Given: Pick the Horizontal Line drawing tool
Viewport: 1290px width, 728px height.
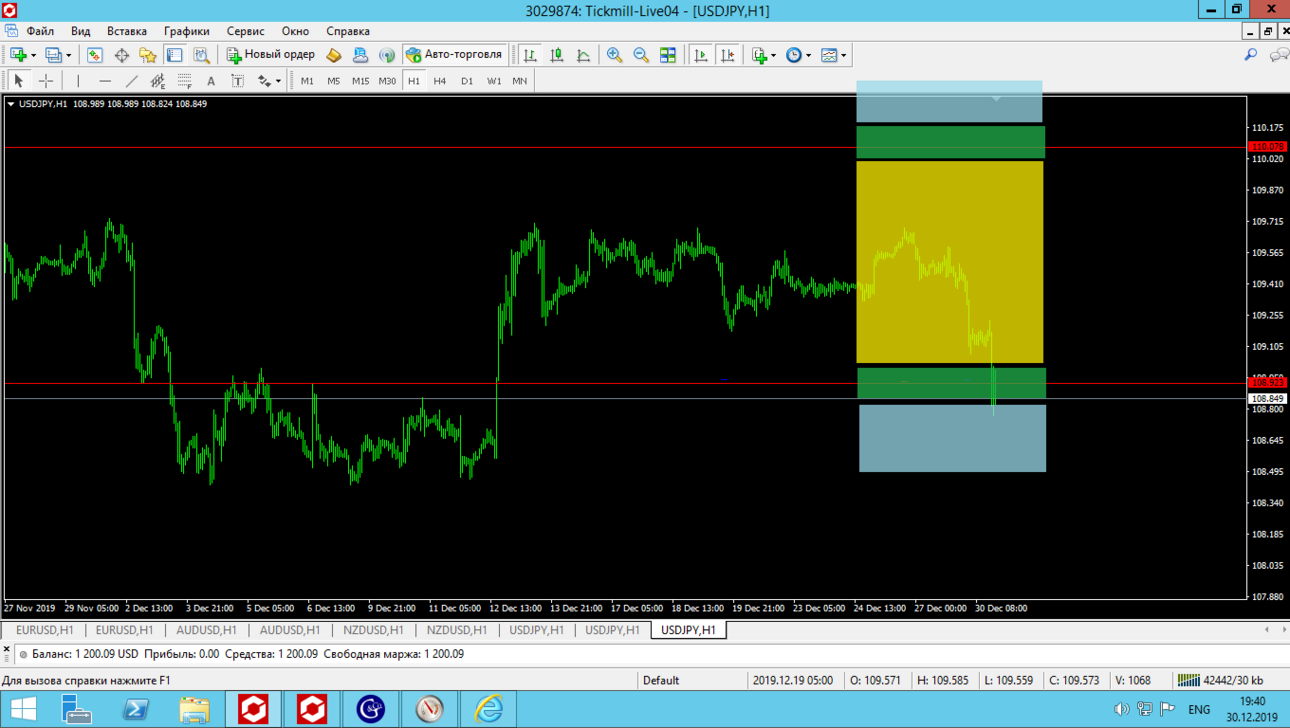Looking at the screenshot, I should point(105,81).
